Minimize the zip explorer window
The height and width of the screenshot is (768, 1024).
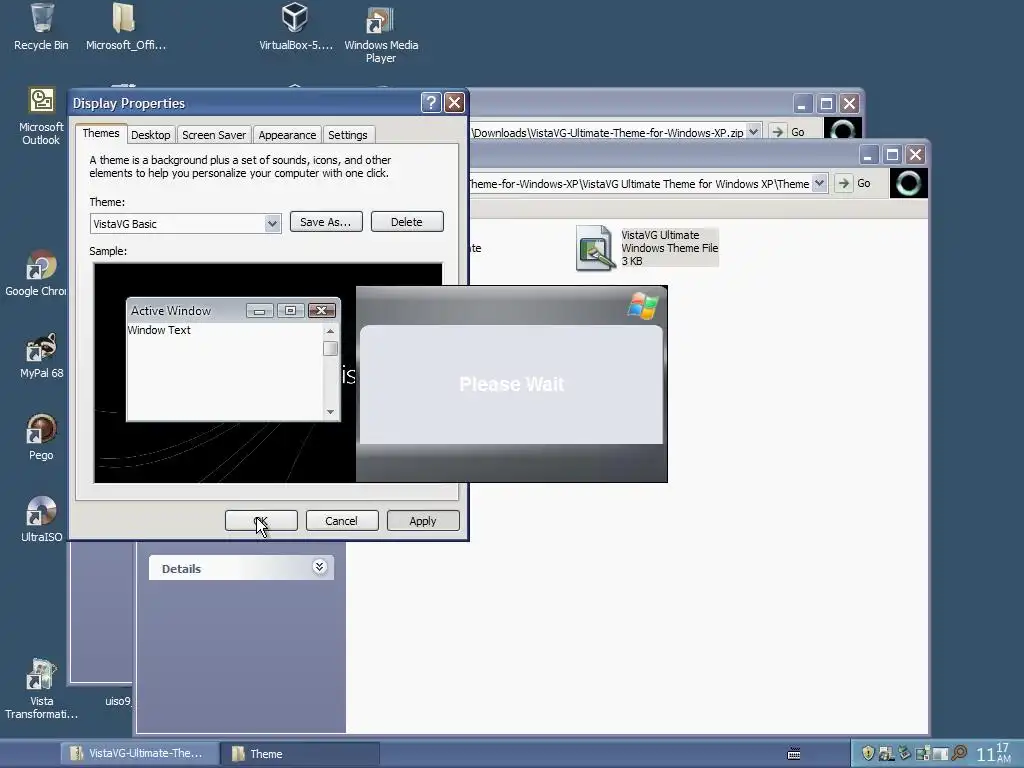pos(803,103)
